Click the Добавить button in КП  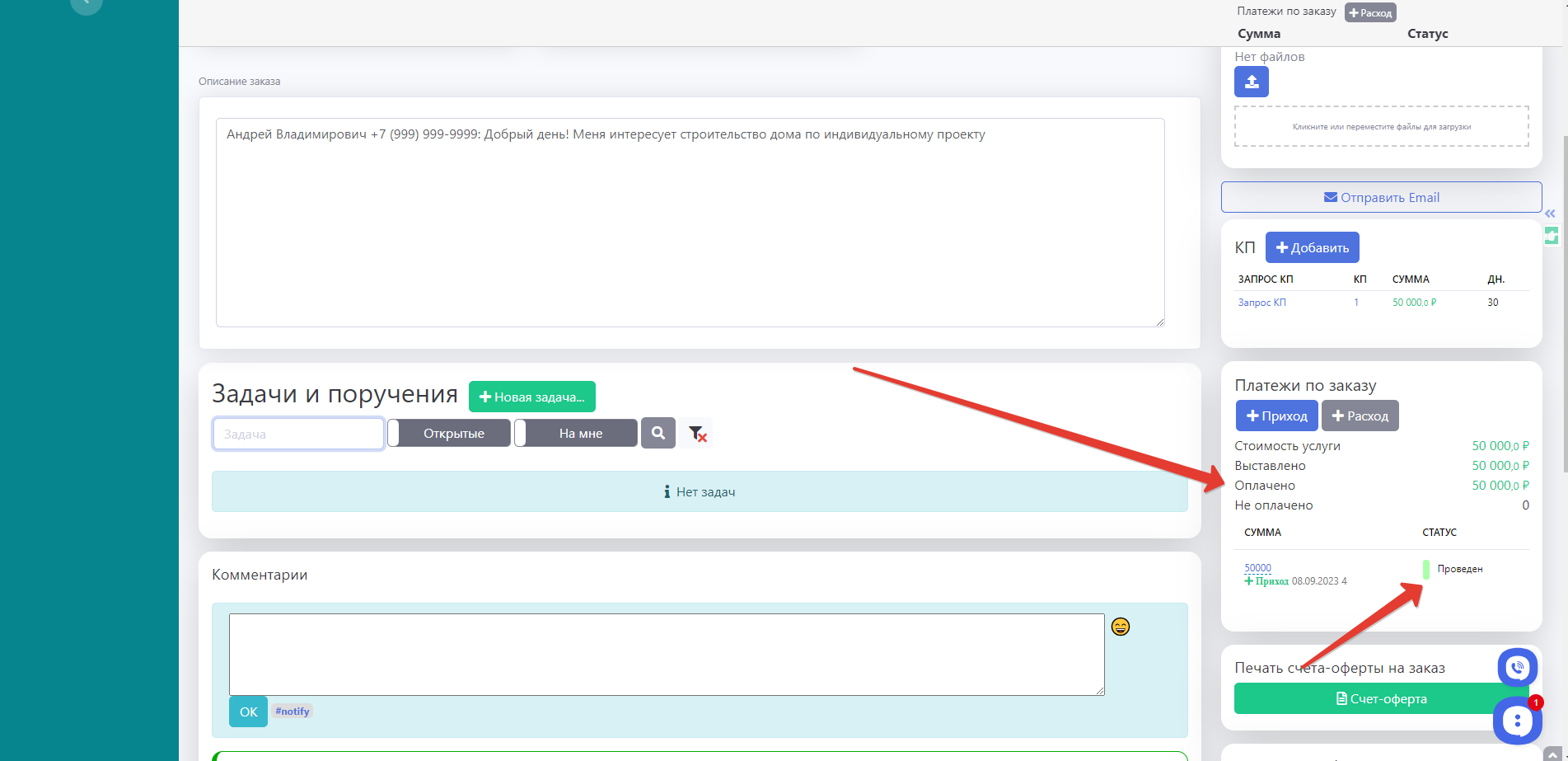pyautogui.click(x=1312, y=247)
